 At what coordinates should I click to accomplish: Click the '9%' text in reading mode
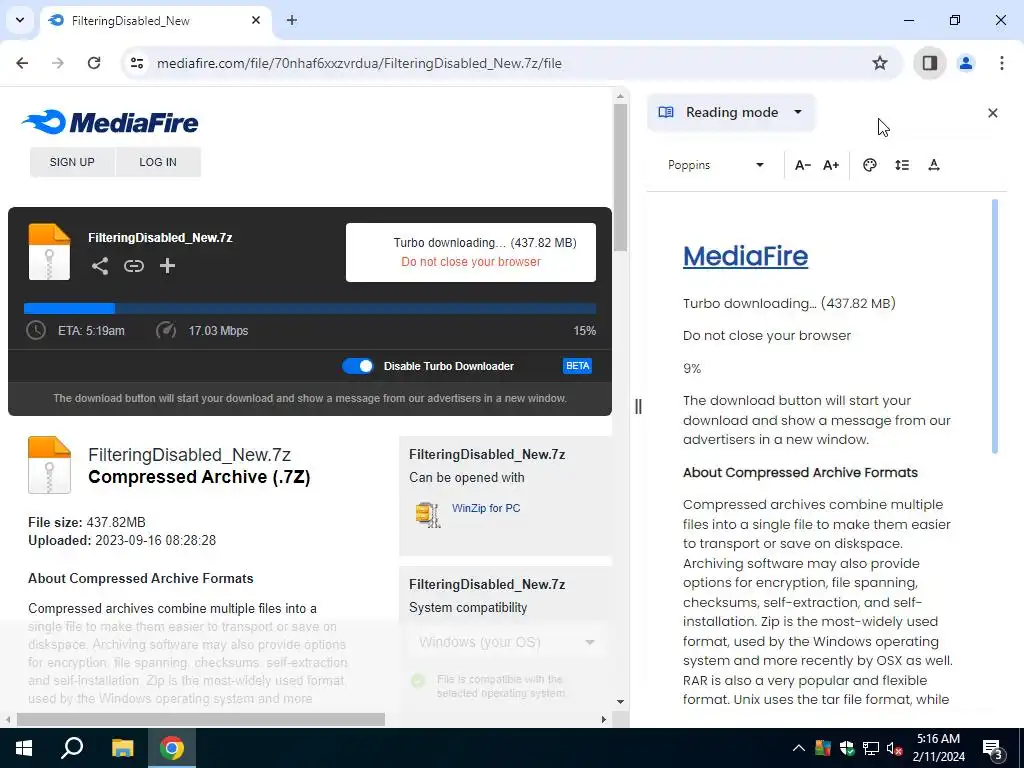[692, 368]
